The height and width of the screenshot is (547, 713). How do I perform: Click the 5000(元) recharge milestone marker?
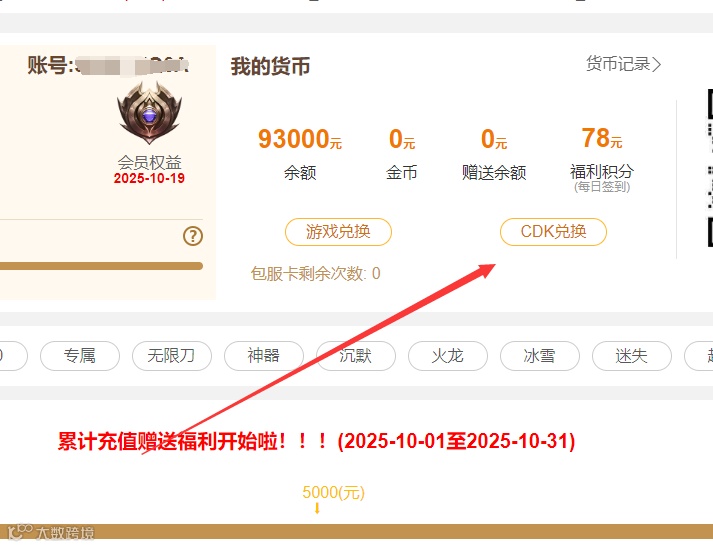click(333, 492)
